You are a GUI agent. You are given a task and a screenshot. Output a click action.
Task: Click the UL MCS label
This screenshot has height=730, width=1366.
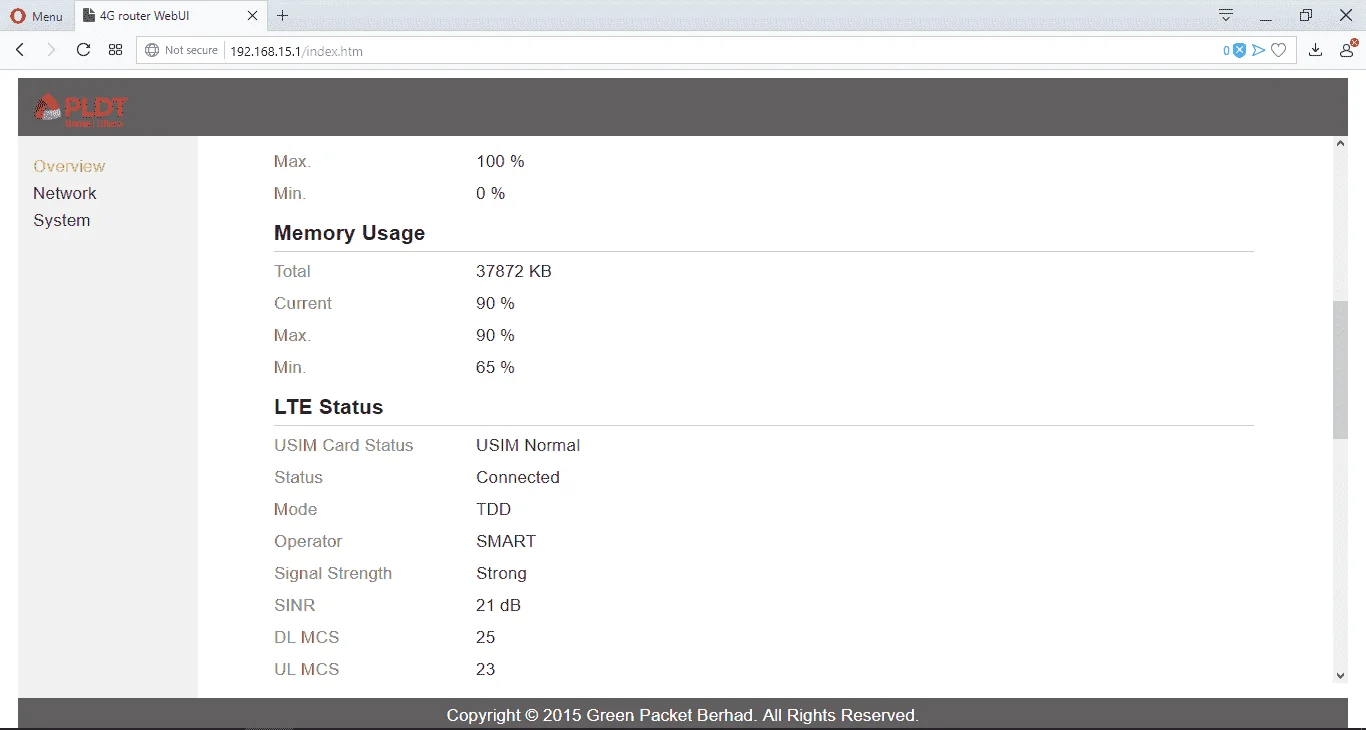307,669
